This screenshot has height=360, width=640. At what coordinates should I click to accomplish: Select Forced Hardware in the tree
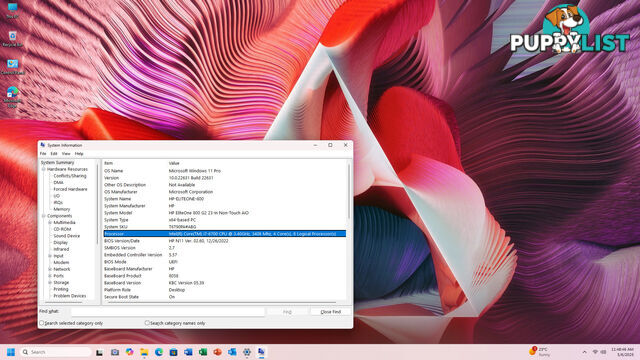tap(70, 189)
